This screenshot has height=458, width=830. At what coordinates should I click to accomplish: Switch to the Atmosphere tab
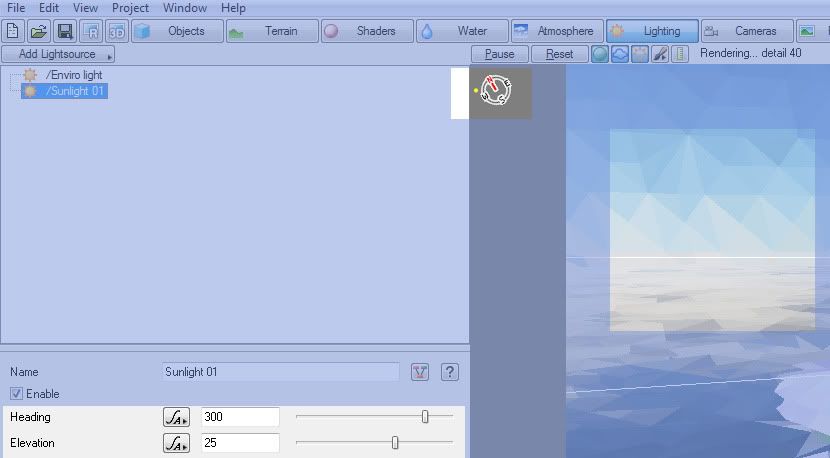click(557, 31)
